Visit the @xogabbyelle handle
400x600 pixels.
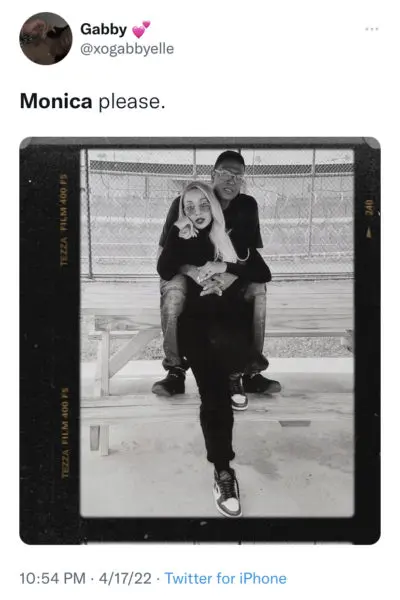point(127,49)
